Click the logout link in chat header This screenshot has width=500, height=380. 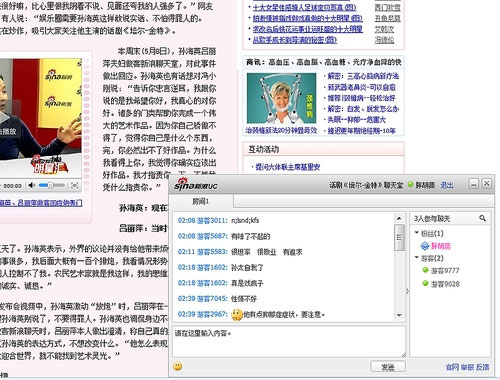click(x=447, y=185)
